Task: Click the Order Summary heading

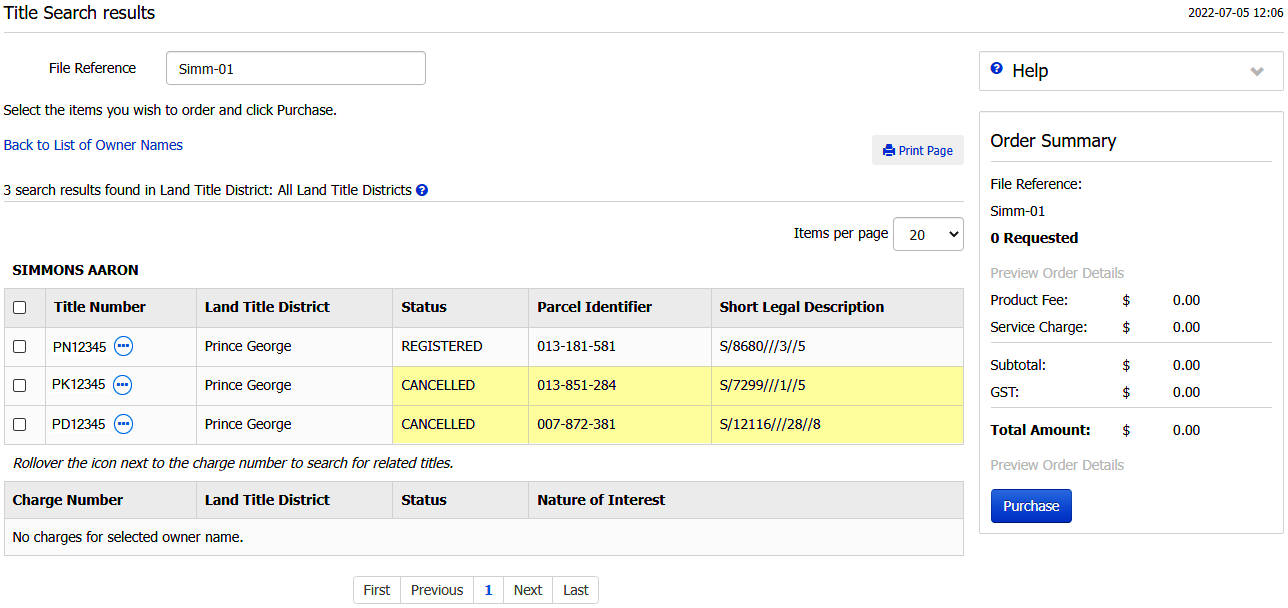Action: click(1053, 141)
